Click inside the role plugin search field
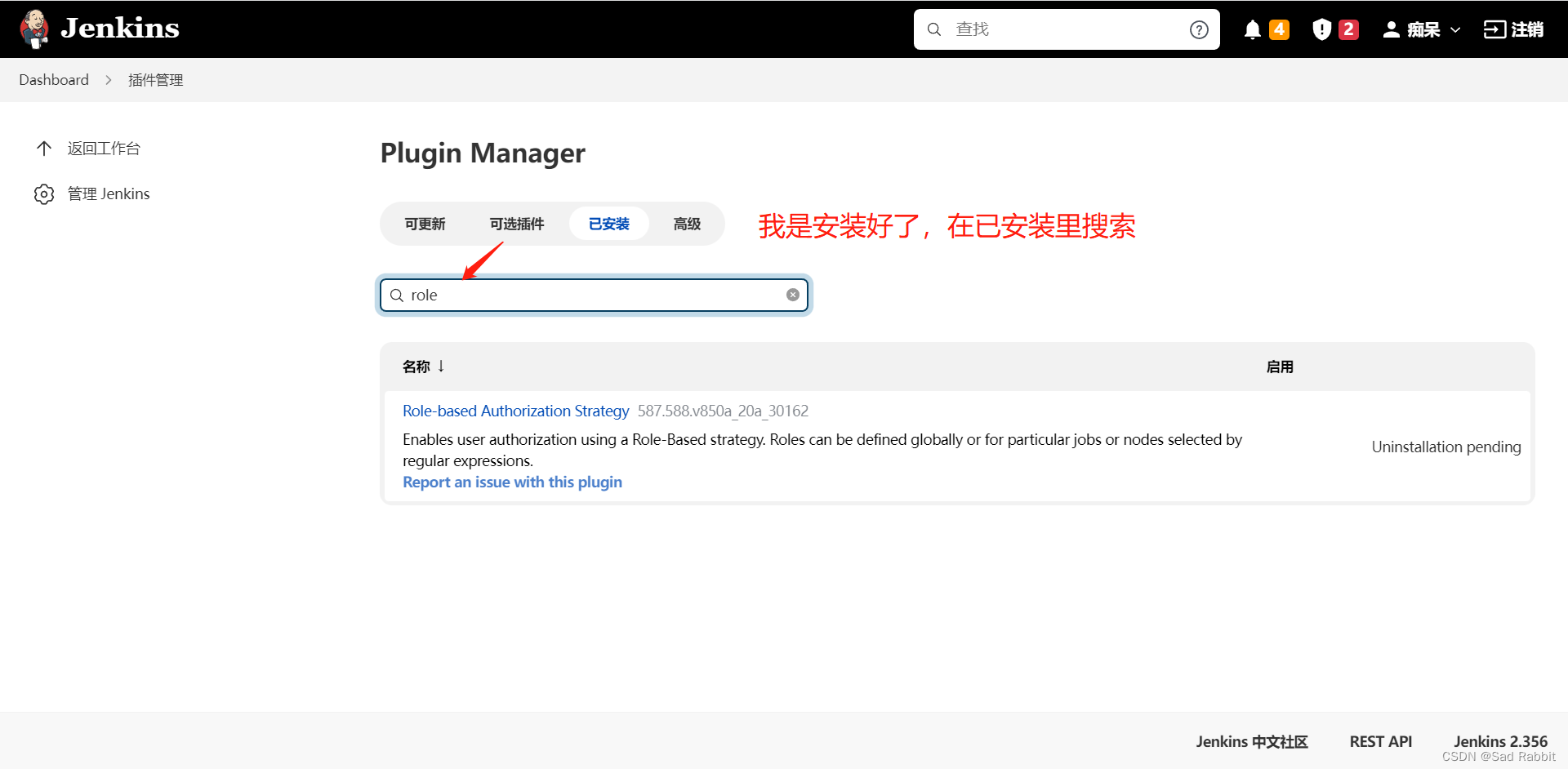 coord(588,295)
